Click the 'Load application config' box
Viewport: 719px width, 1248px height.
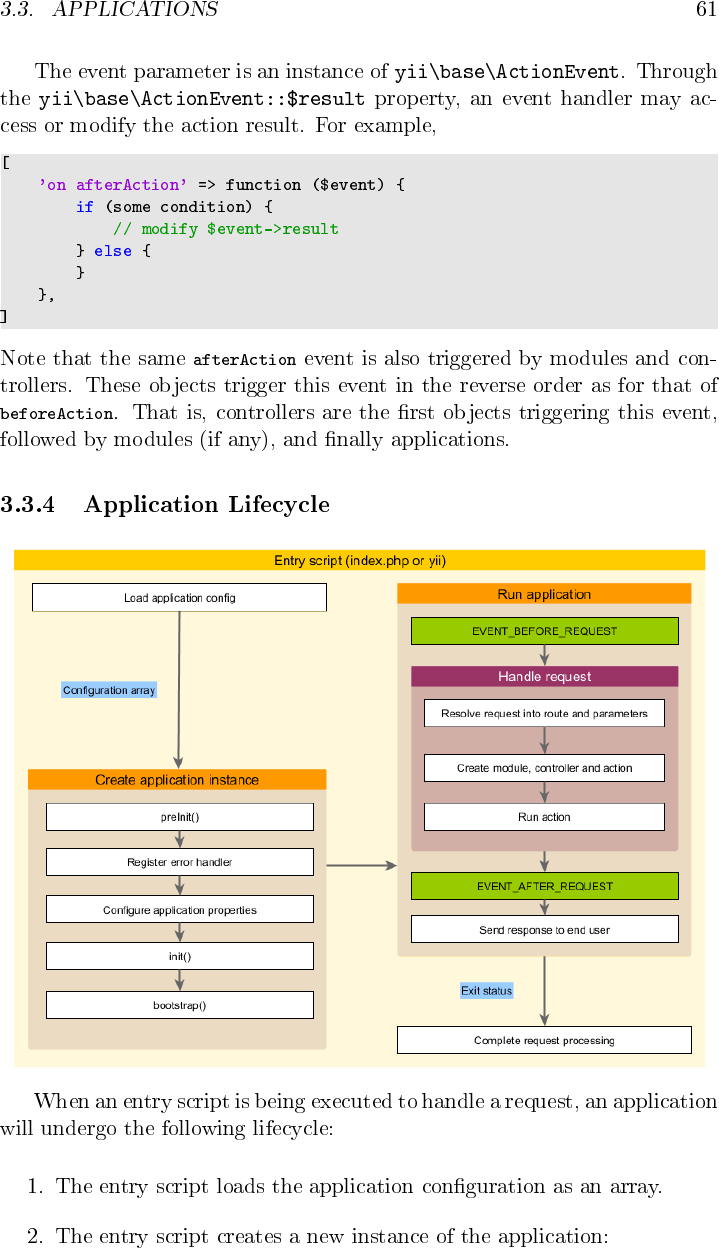[x=179, y=598]
